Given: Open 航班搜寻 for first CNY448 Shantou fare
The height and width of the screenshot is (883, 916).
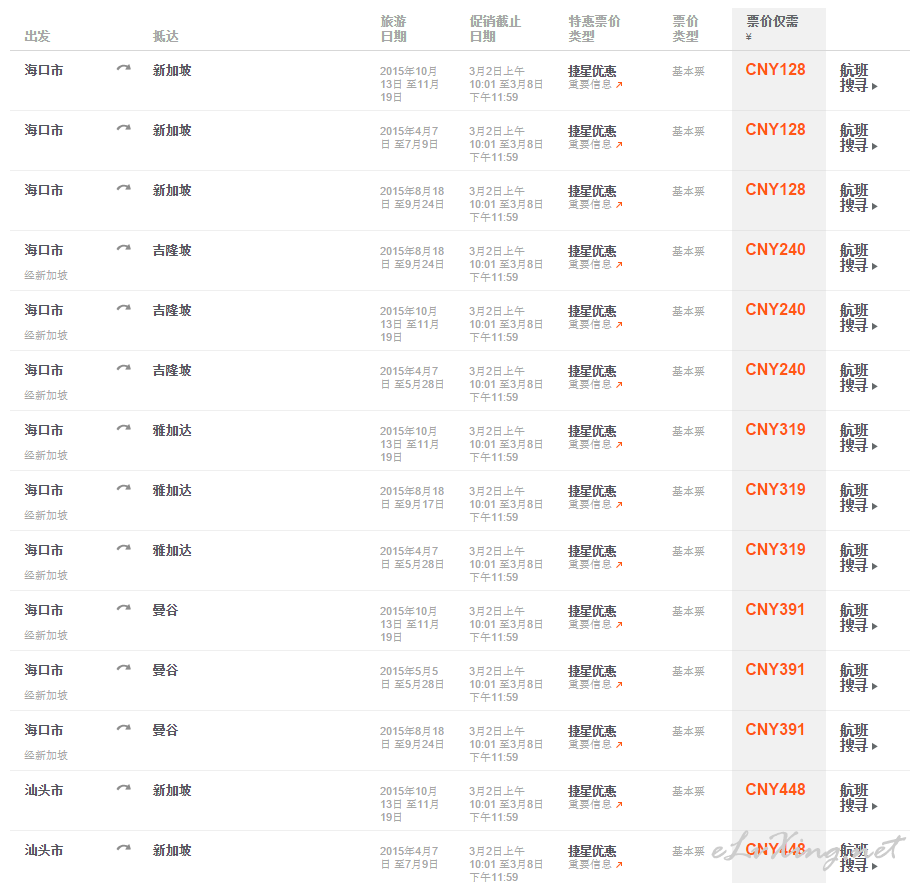Looking at the screenshot, I should pos(858,797).
